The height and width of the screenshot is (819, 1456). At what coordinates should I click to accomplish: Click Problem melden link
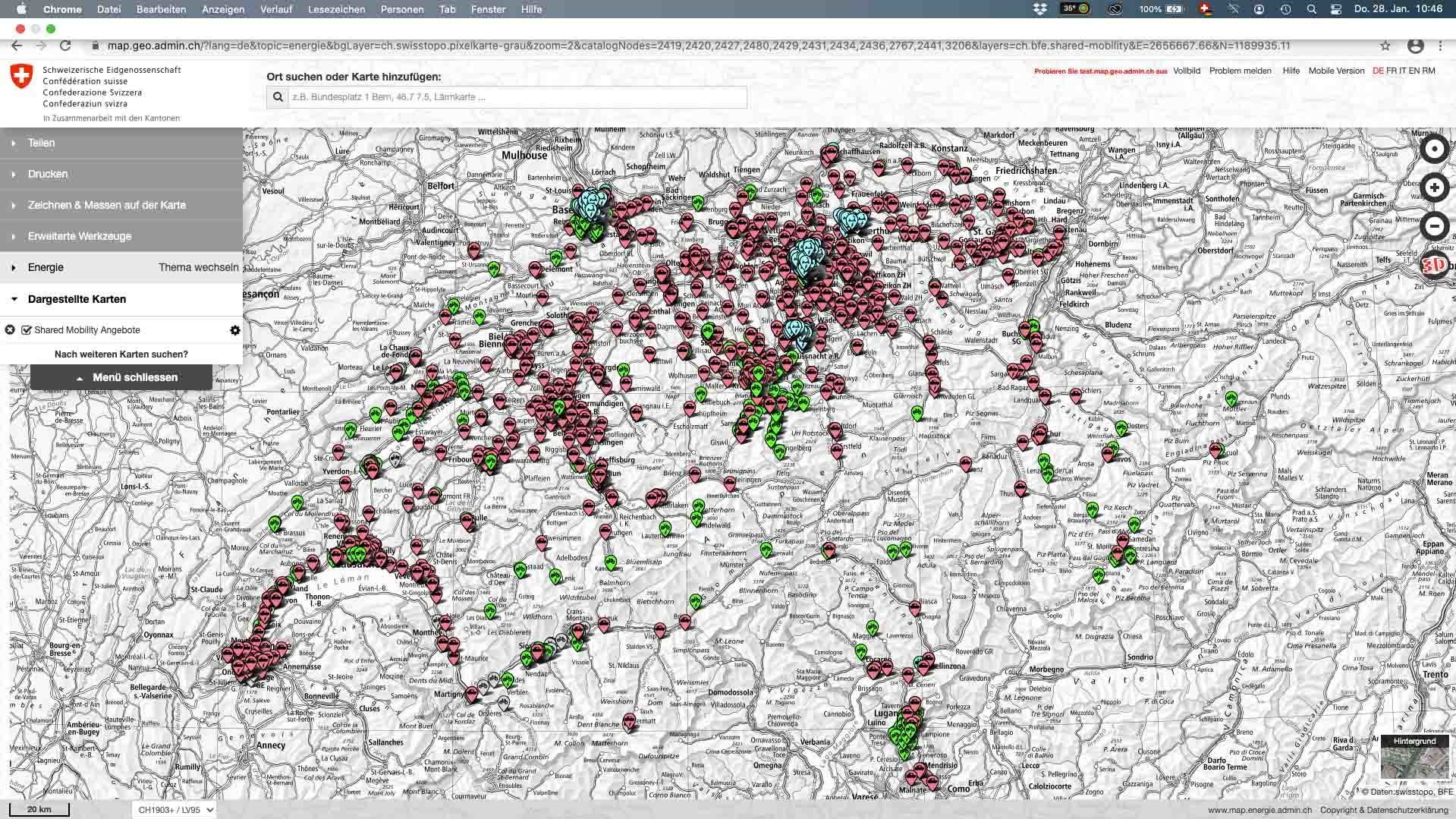coord(1241,71)
